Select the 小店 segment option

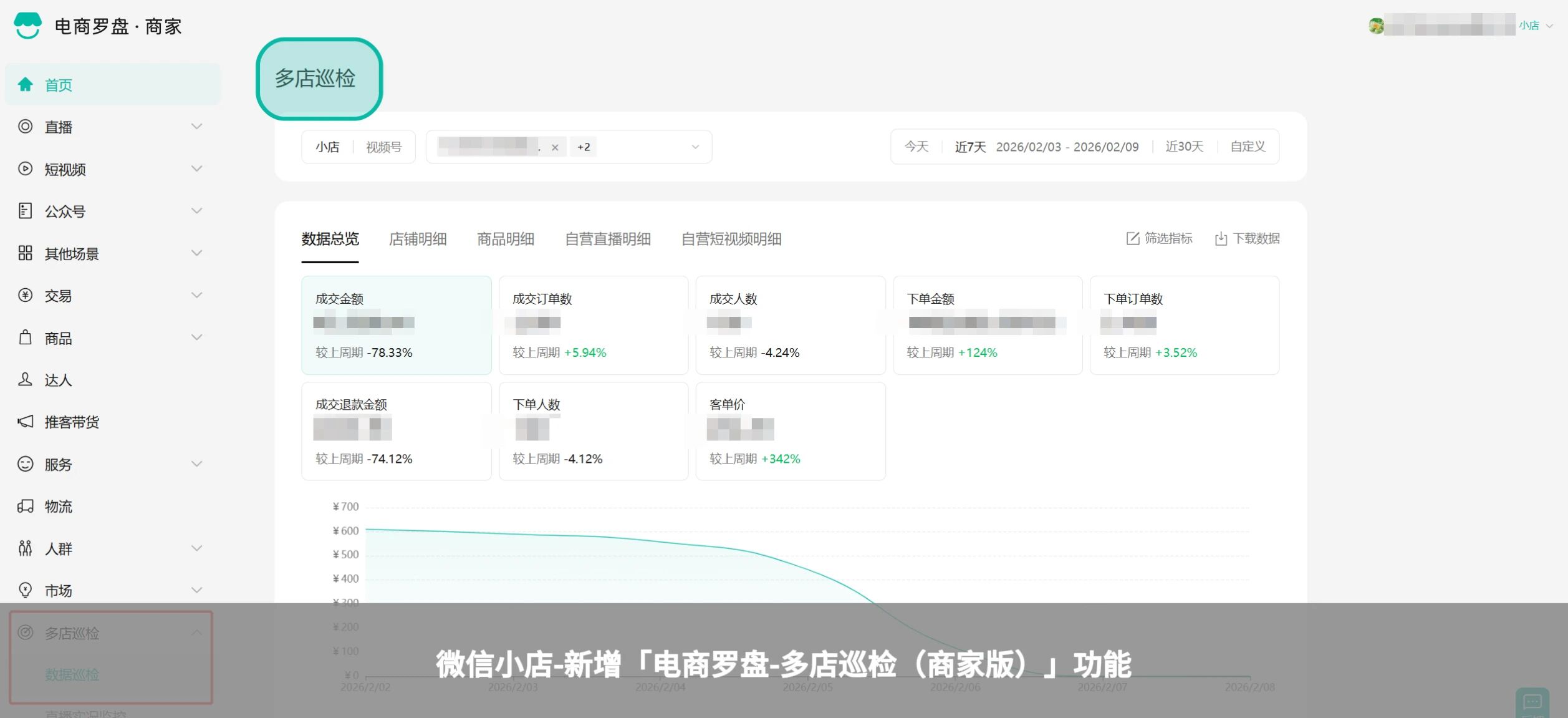pos(327,147)
